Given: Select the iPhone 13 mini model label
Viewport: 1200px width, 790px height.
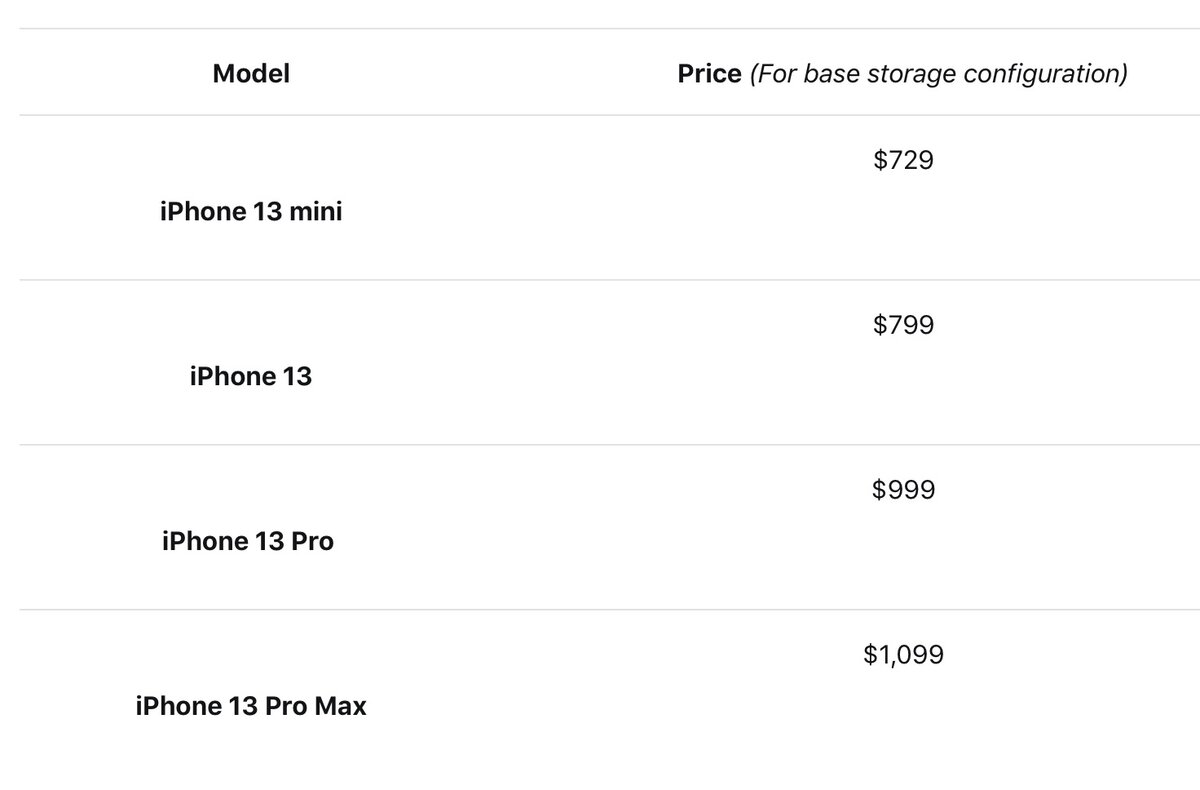Looking at the screenshot, I should [251, 212].
